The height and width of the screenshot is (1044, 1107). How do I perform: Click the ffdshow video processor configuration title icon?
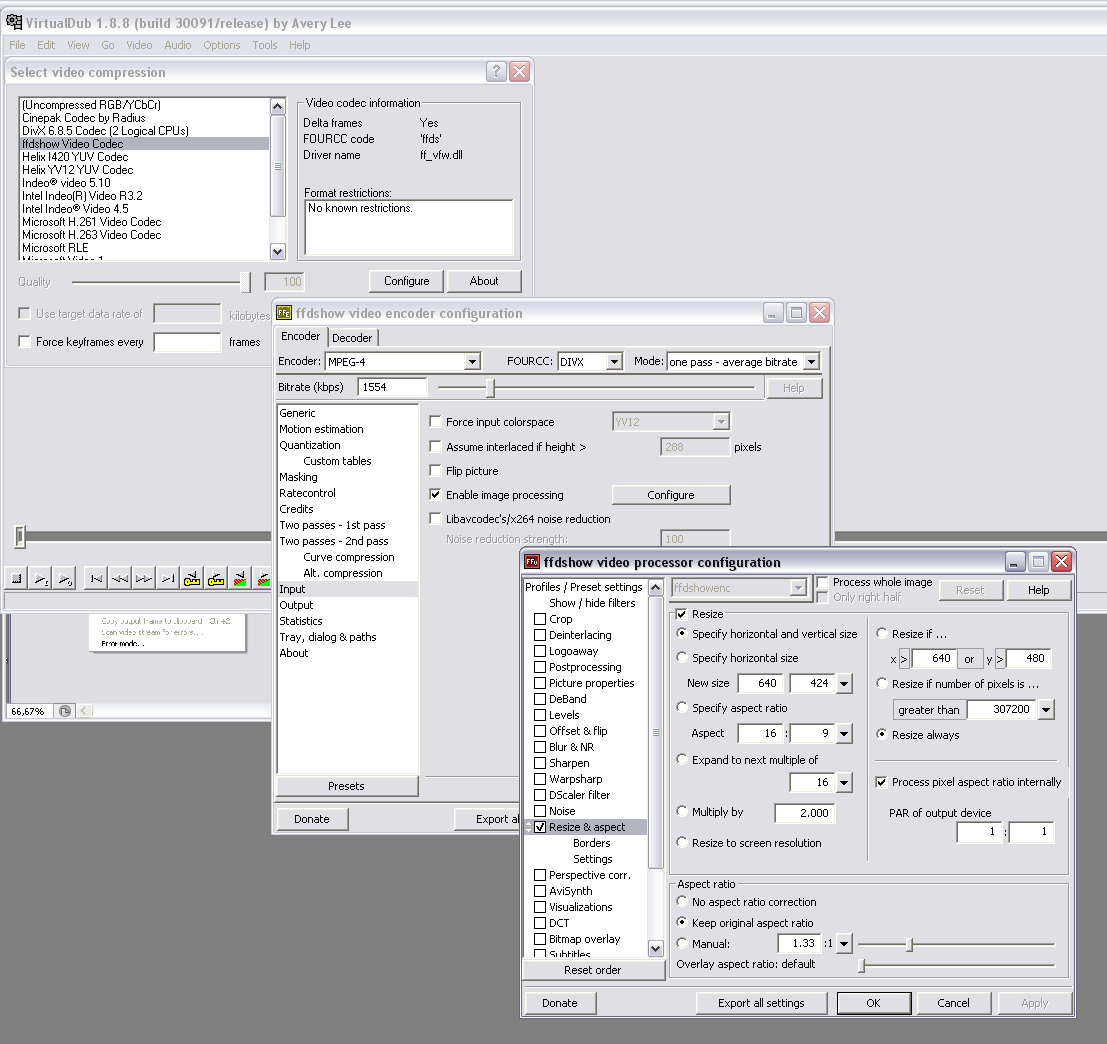click(x=532, y=562)
